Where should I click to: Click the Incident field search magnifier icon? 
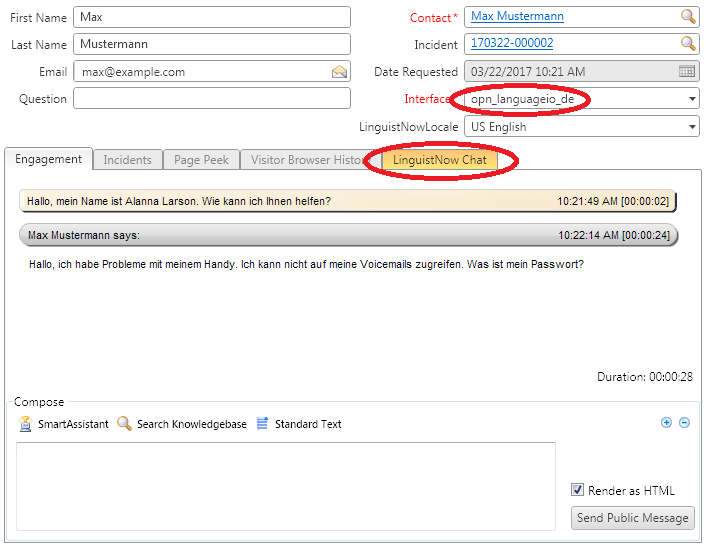pyautogui.click(x=688, y=44)
